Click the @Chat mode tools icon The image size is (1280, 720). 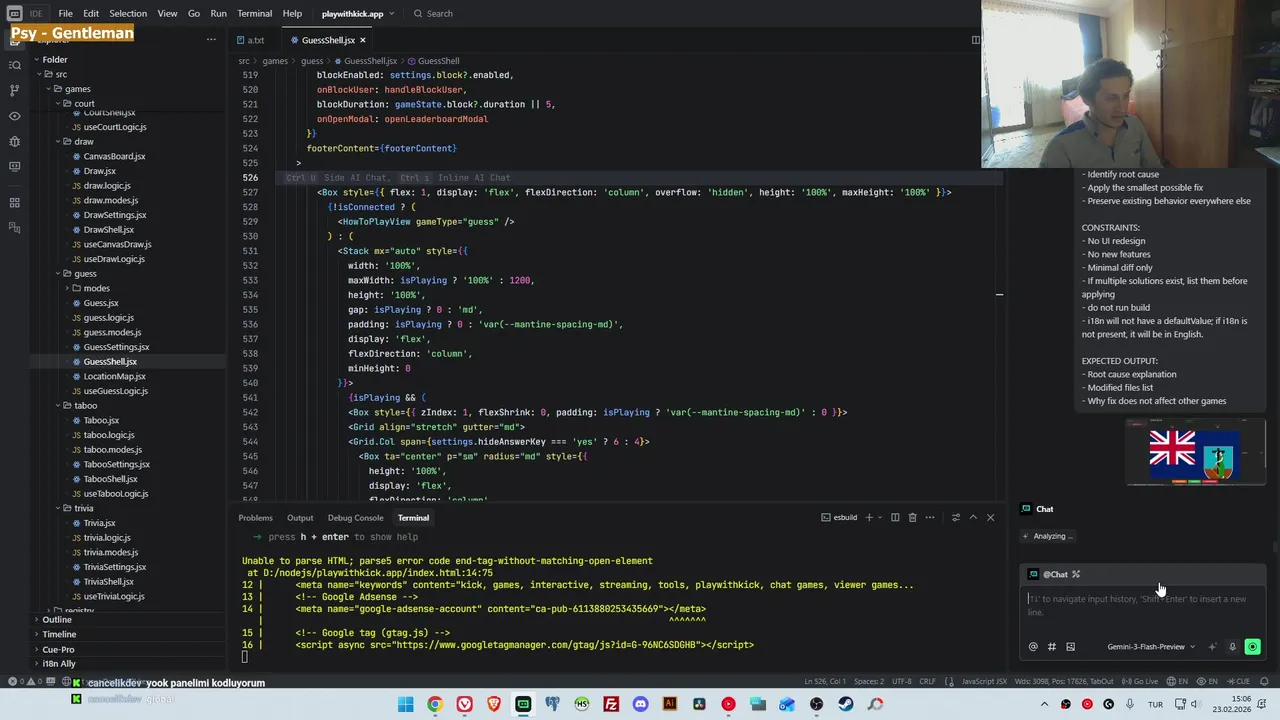[x=1076, y=574]
